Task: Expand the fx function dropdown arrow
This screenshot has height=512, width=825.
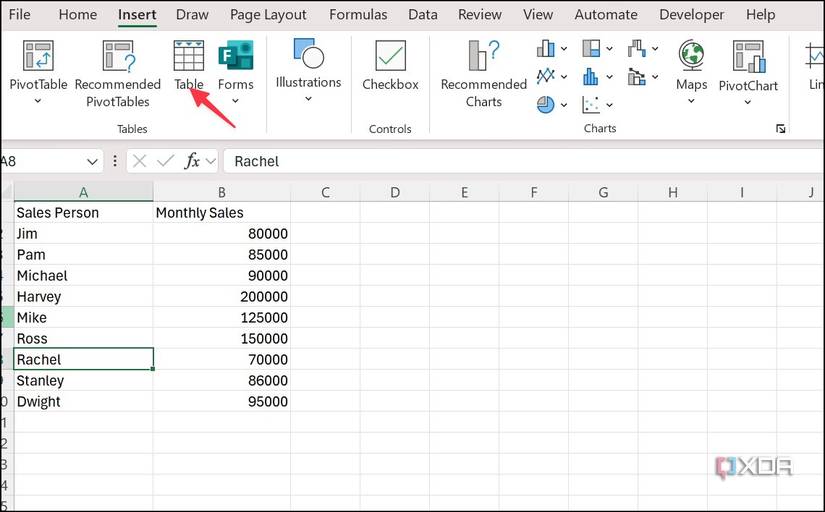Action: point(210,161)
